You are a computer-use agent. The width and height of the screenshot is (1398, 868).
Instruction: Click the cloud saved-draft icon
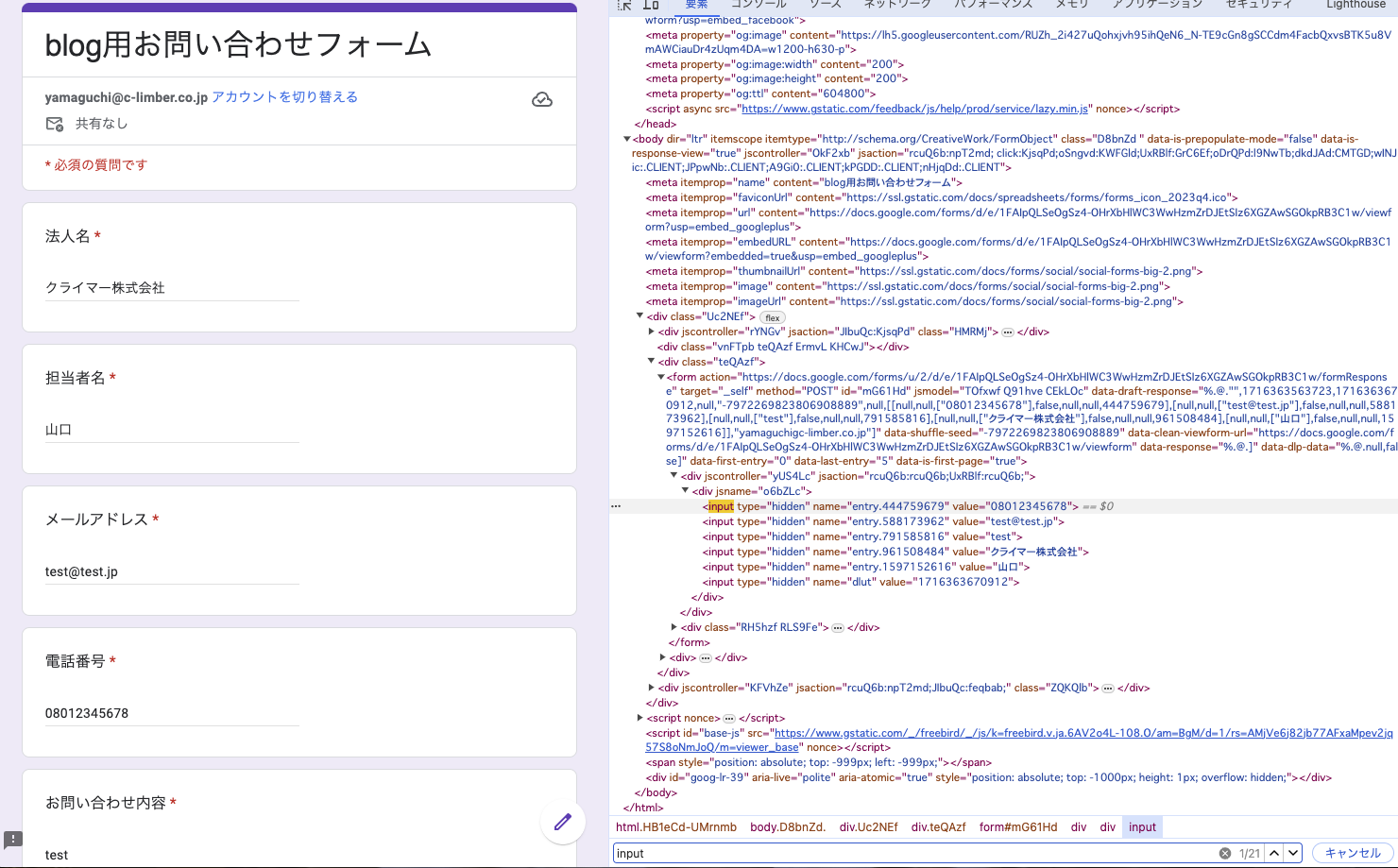point(542,99)
